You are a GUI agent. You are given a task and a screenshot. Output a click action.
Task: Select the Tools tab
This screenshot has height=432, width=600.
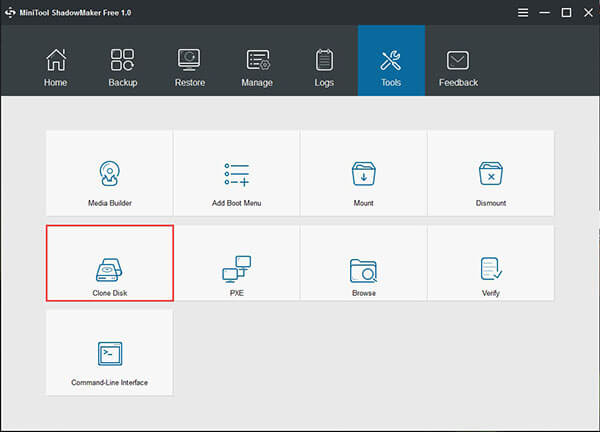pyautogui.click(x=391, y=60)
